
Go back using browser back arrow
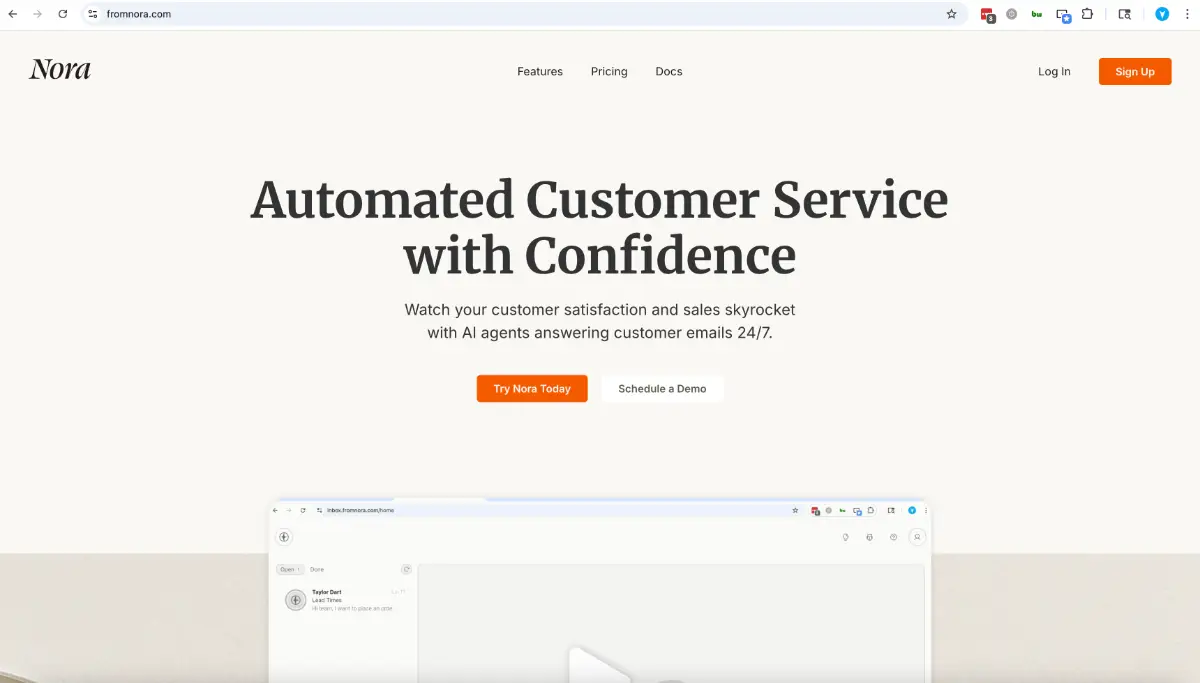[x=13, y=14]
